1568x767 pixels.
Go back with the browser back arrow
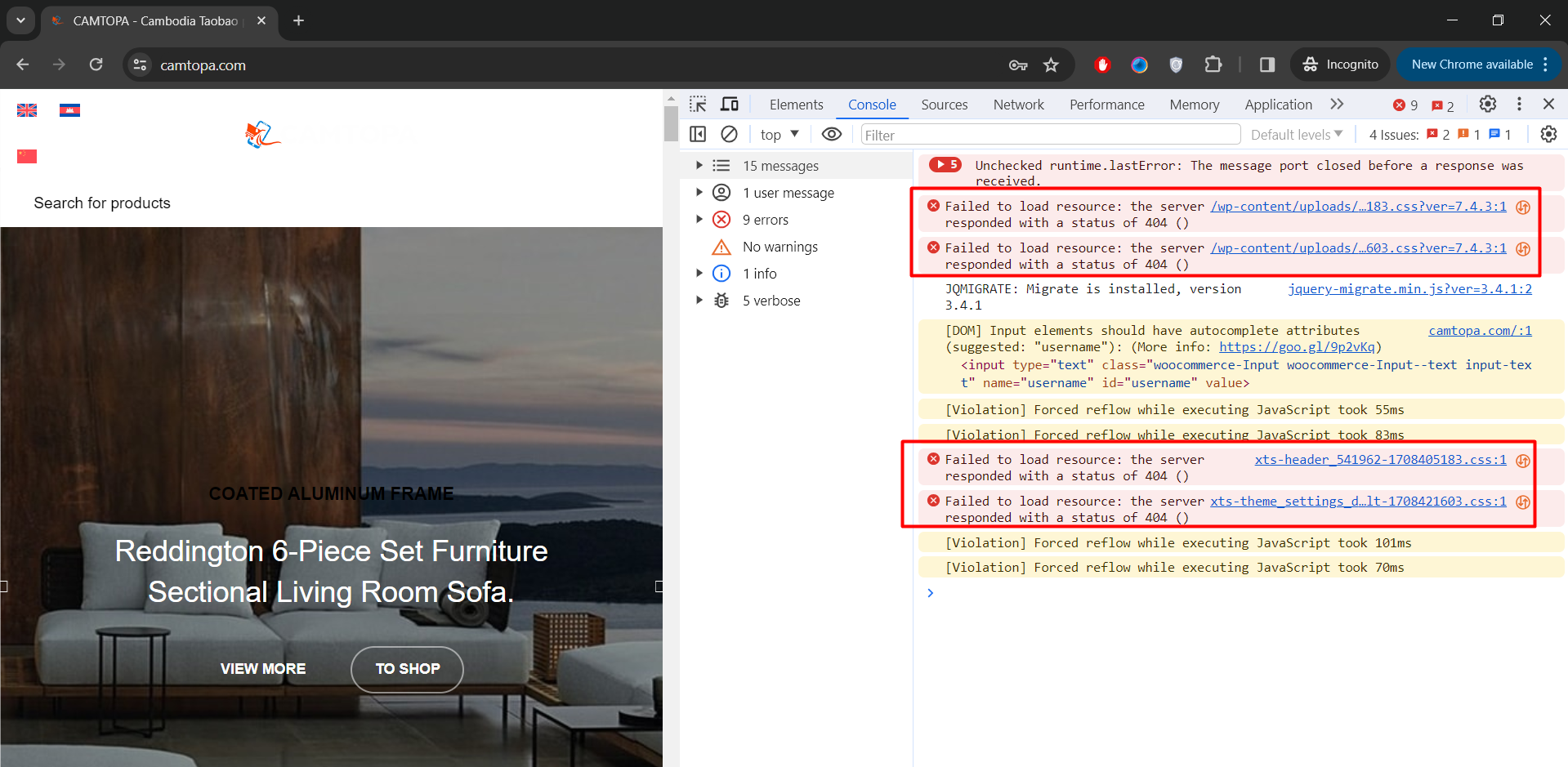23,65
